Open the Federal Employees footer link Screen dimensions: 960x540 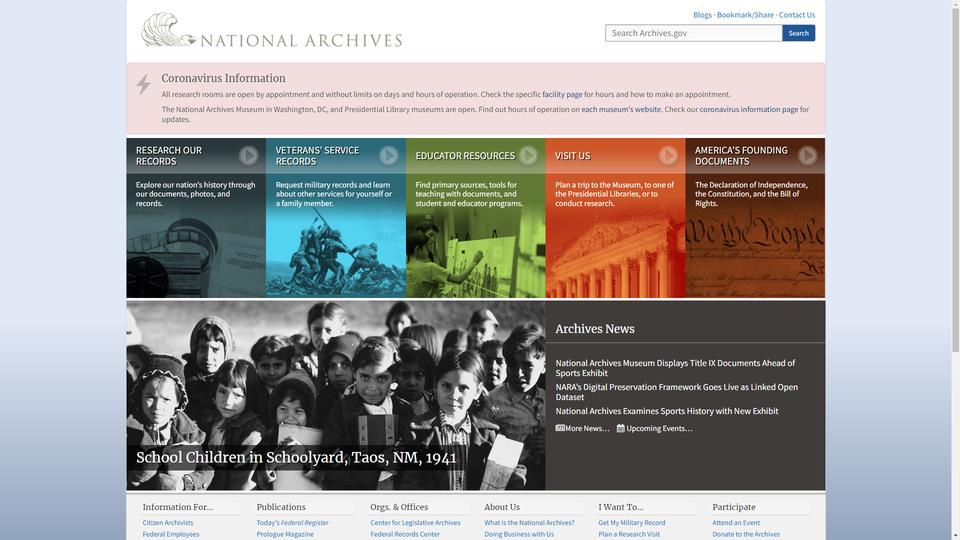(171, 534)
